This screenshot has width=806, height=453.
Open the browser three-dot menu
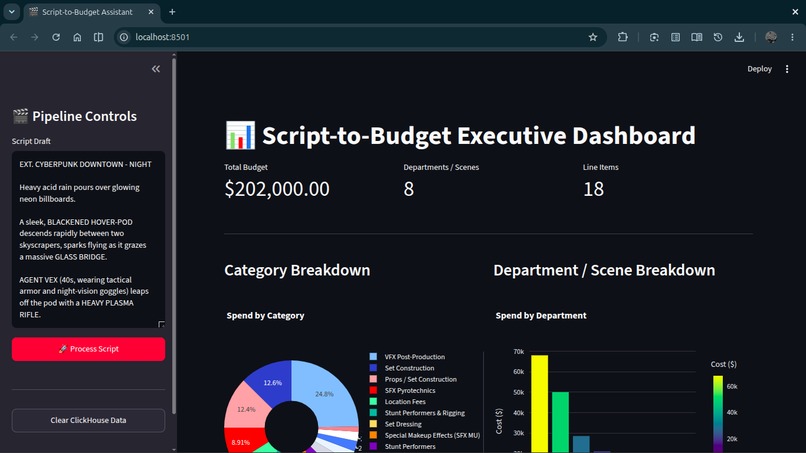tap(792, 37)
